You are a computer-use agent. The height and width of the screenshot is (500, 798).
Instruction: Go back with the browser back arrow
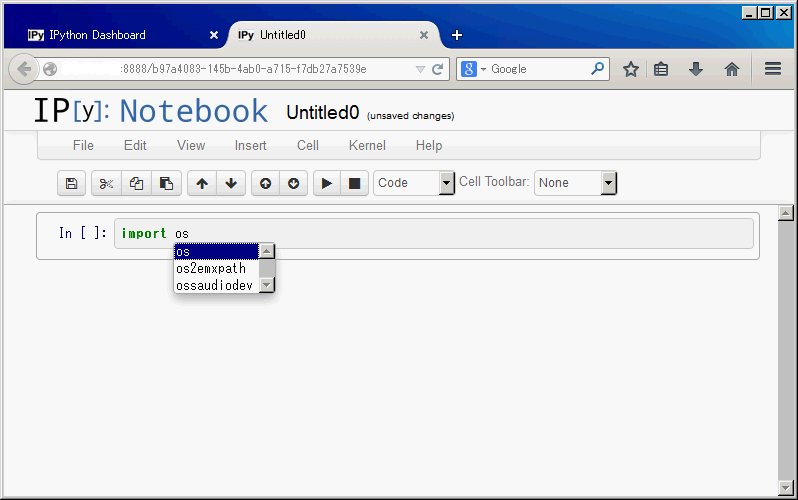click(x=23, y=69)
